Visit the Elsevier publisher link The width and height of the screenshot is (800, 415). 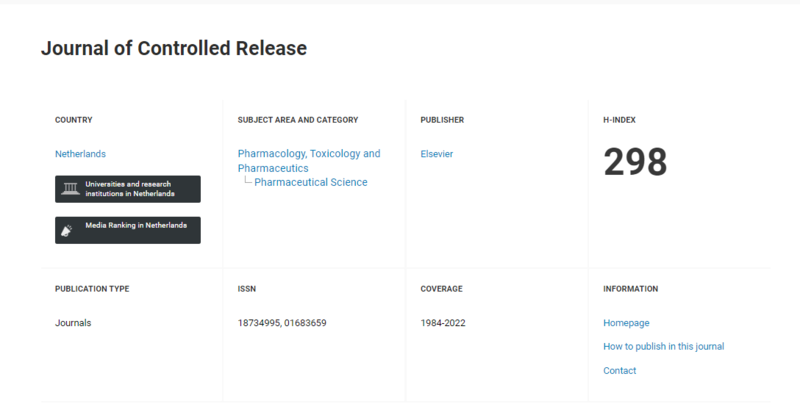(437, 154)
